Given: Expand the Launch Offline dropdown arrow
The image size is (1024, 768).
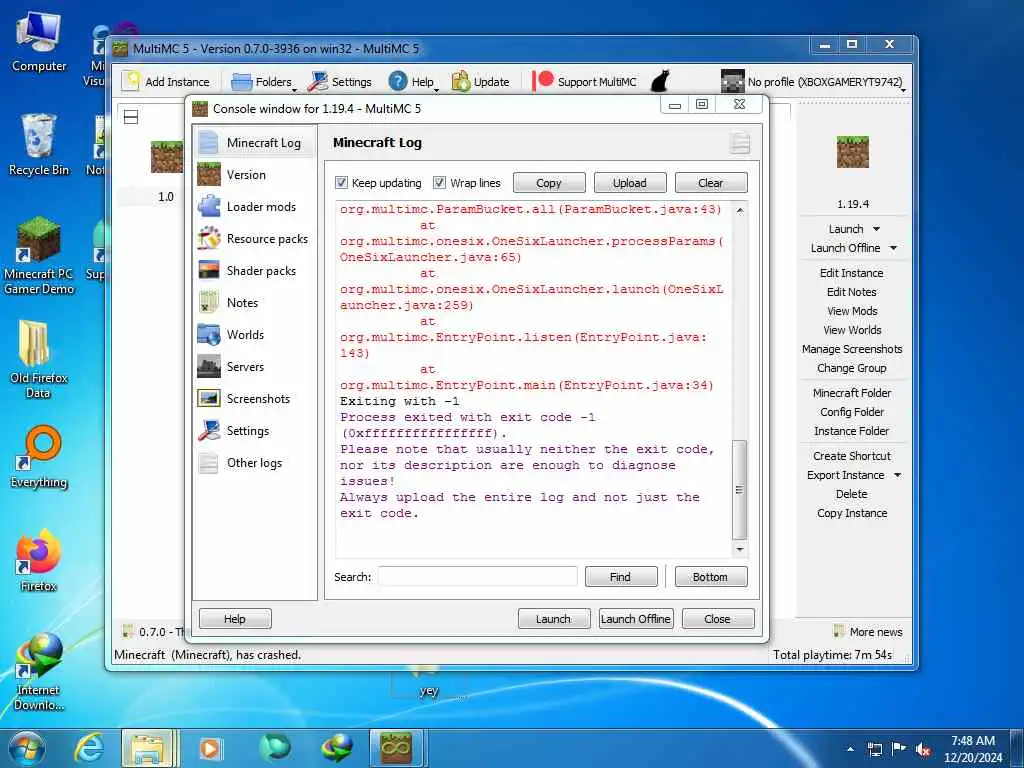Looking at the screenshot, I should (893, 248).
